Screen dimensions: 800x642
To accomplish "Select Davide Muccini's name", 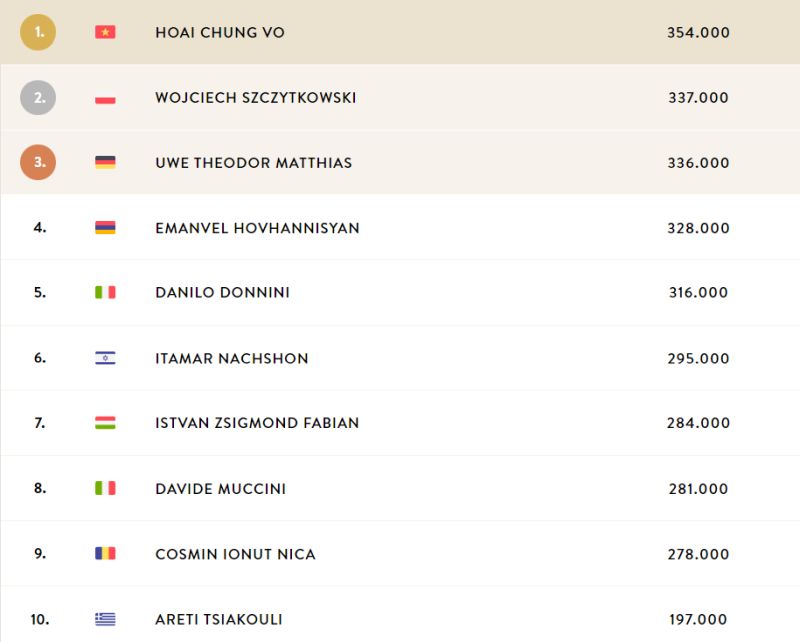I will point(220,489).
